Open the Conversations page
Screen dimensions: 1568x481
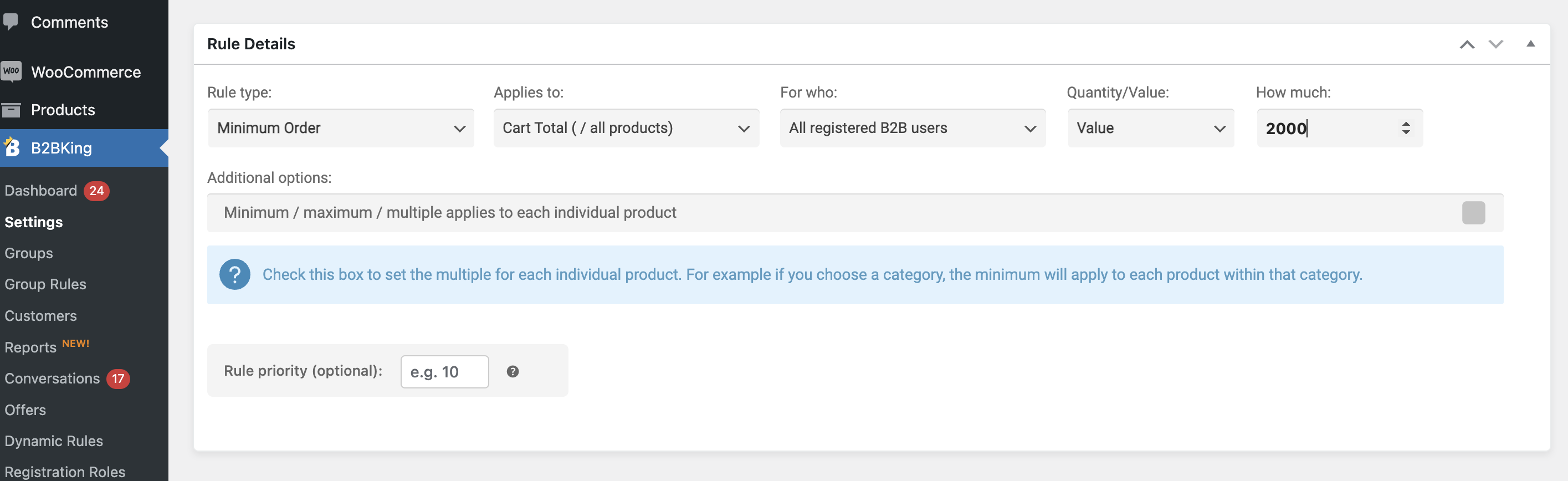point(52,378)
